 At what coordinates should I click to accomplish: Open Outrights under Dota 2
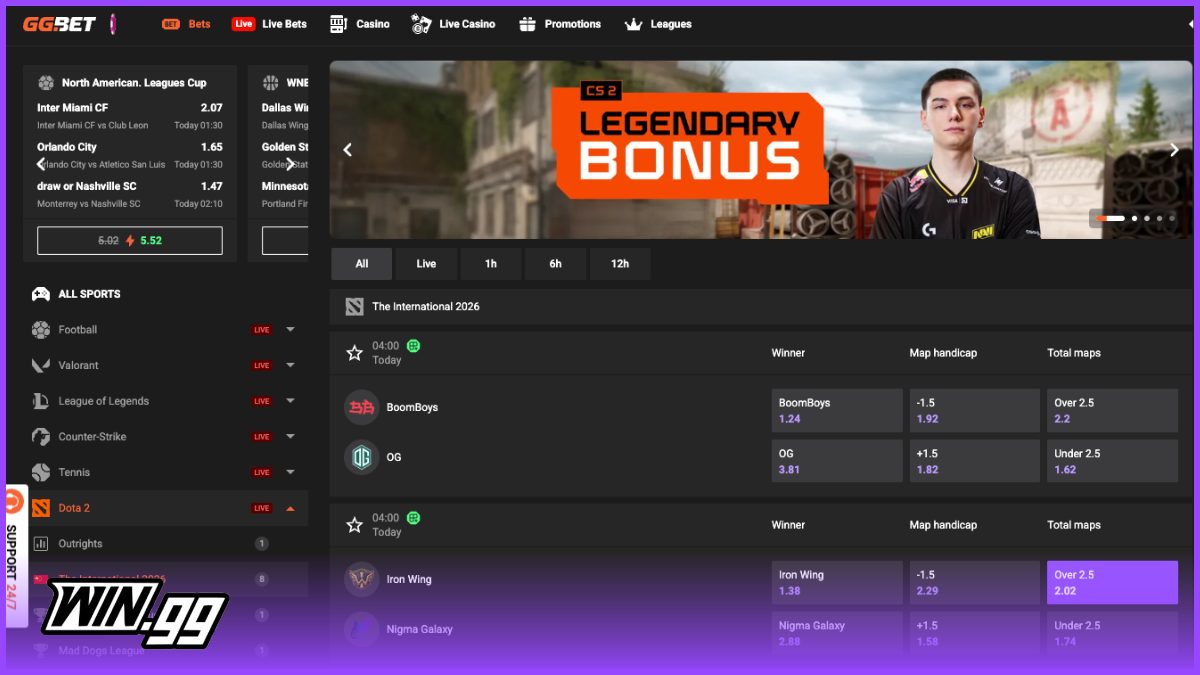(x=80, y=544)
